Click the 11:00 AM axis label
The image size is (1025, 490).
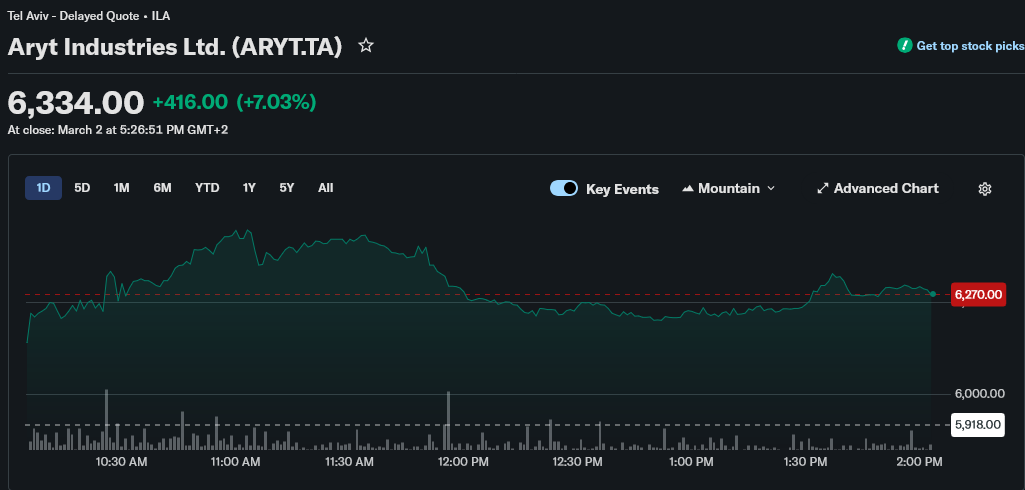tap(234, 462)
